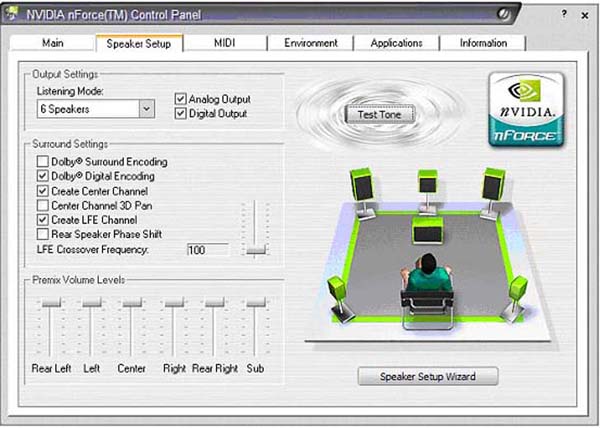Viewport: 600px width, 428px height.
Task: Select the front right speaker in diagram
Action: [493, 192]
